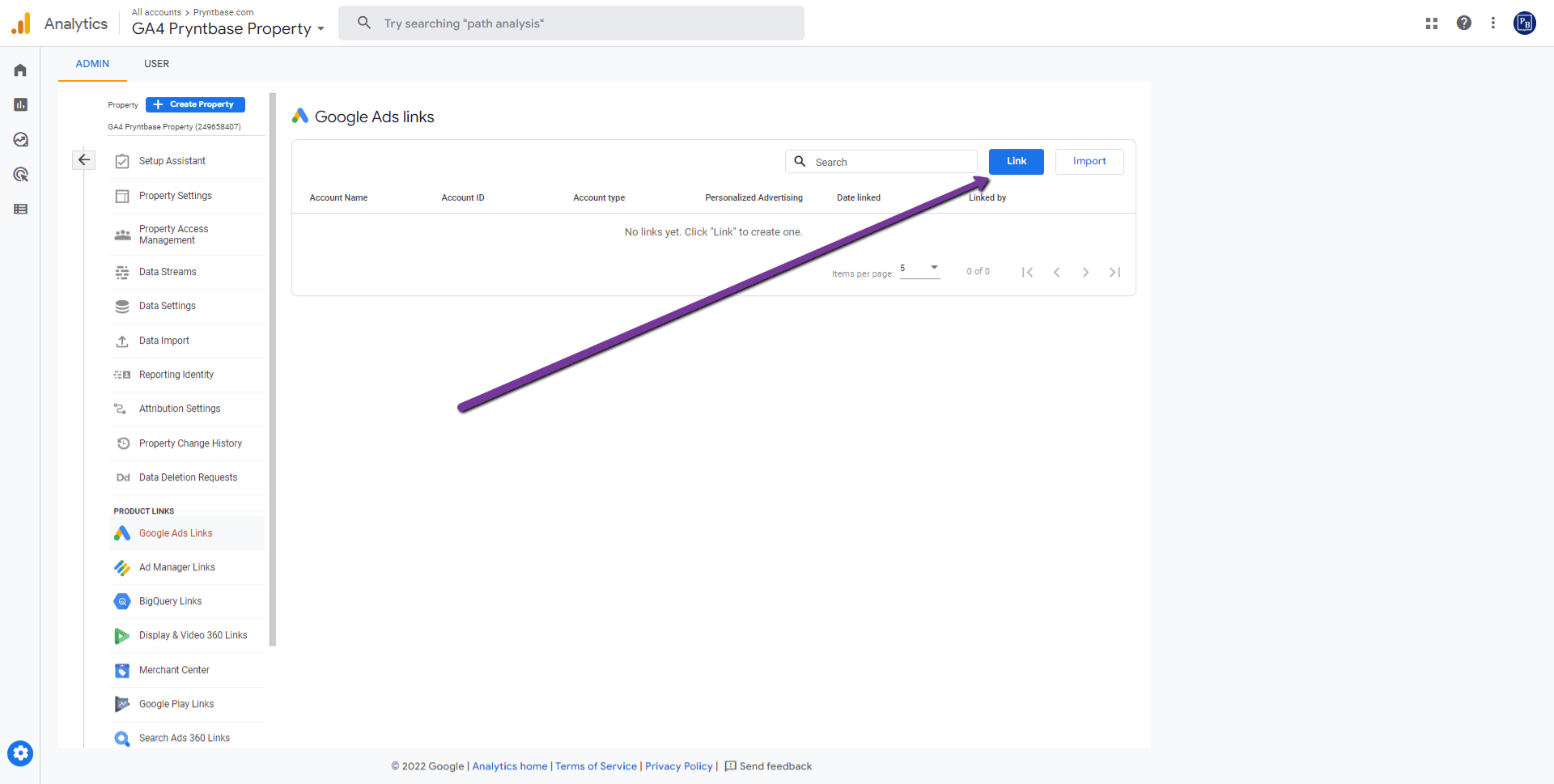Click the Analytics logo
This screenshot has height=784, width=1554.
21,23
